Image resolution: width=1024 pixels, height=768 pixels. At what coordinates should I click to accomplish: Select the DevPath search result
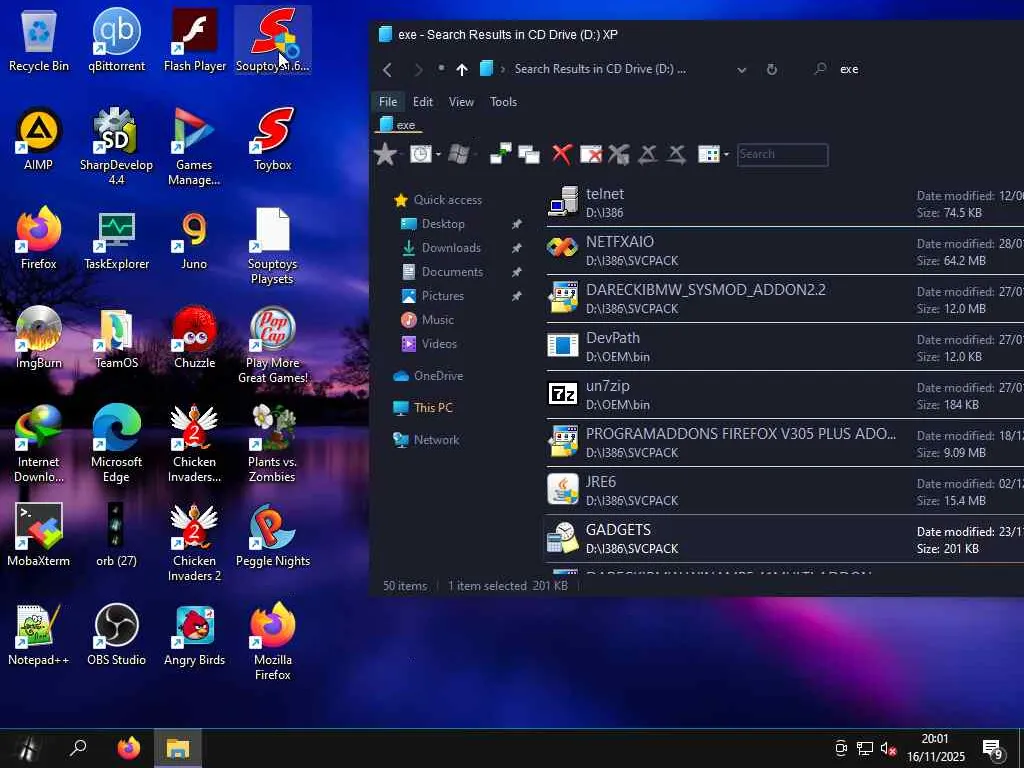coord(785,347)
